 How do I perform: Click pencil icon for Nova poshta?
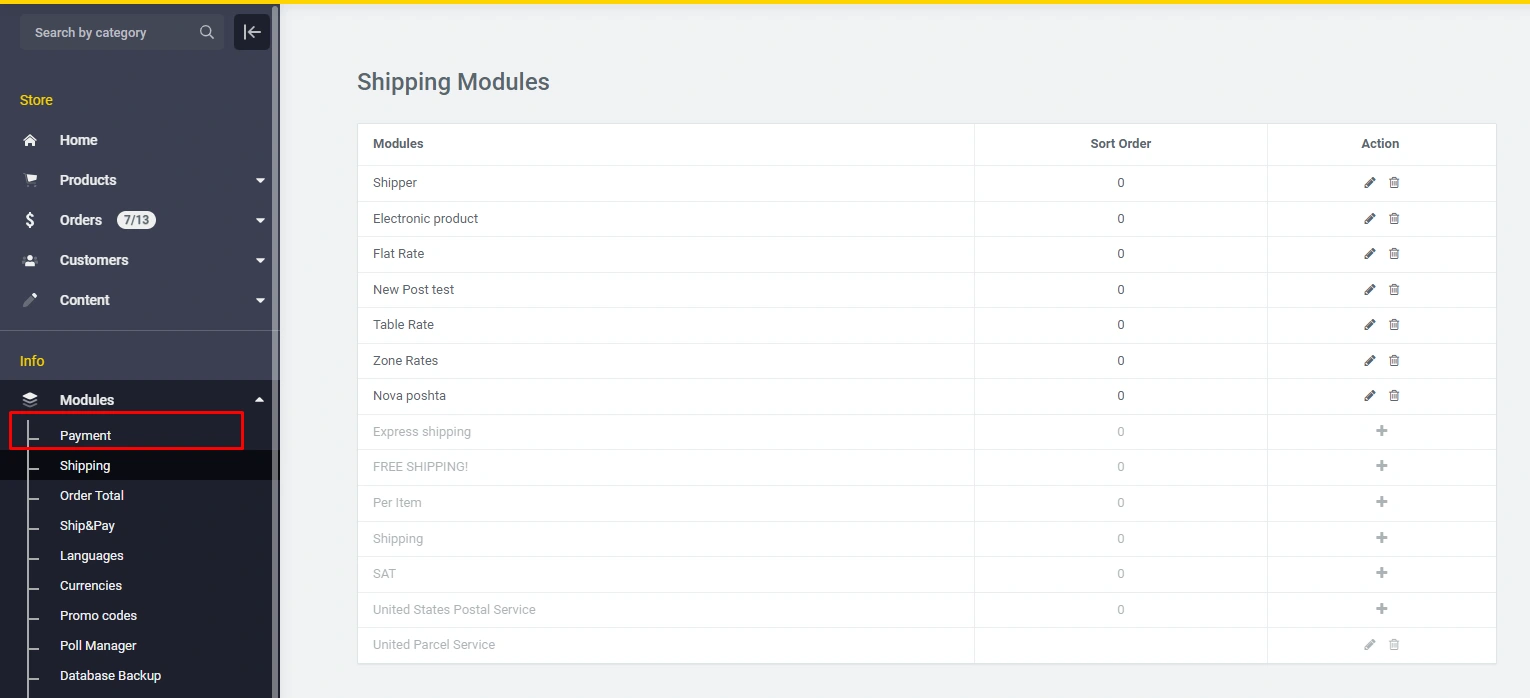pos(1369,396)
